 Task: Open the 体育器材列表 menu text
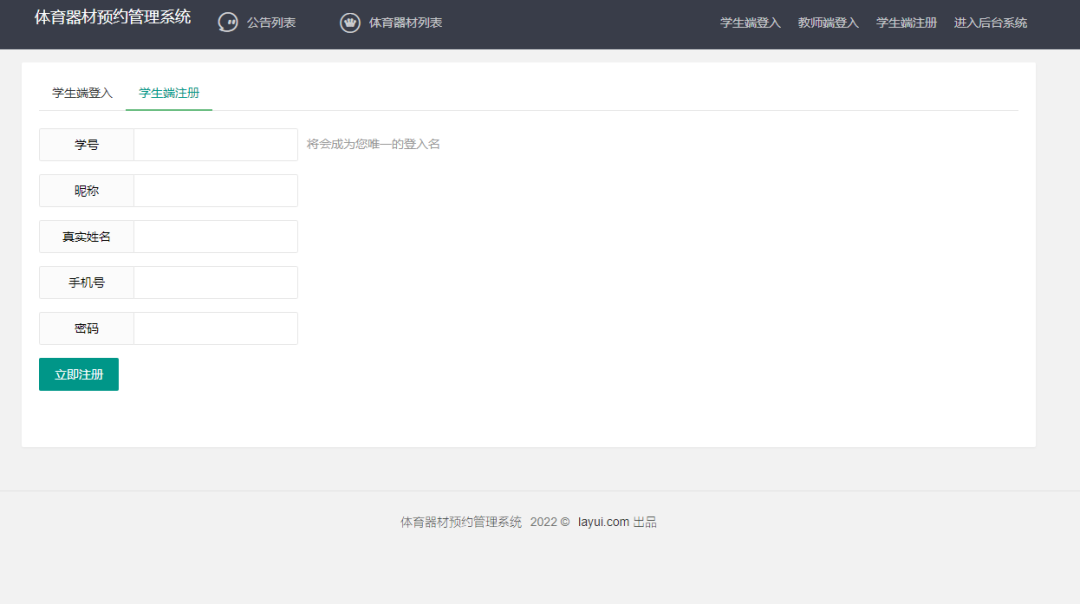tap(405, 23)
